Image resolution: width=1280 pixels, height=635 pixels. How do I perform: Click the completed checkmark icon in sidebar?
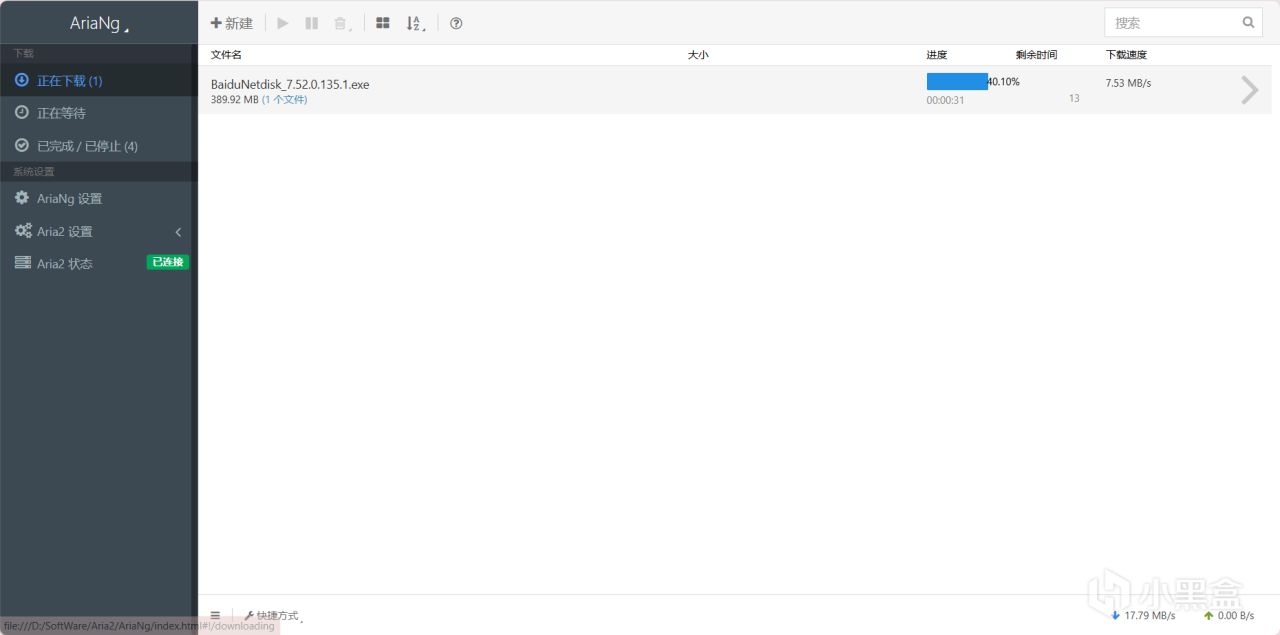tap(22, 146)
